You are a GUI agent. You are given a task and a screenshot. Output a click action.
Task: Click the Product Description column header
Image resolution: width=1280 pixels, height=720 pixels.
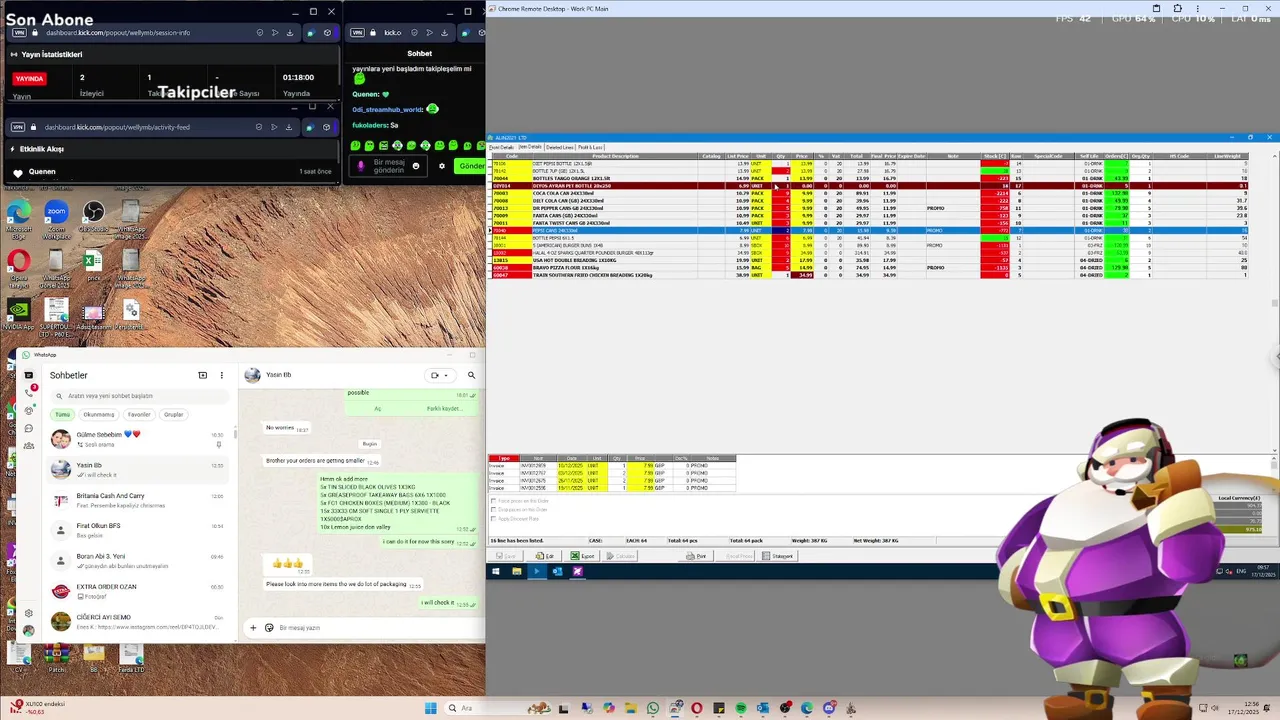pyautogui.click(x=615, y=156)
